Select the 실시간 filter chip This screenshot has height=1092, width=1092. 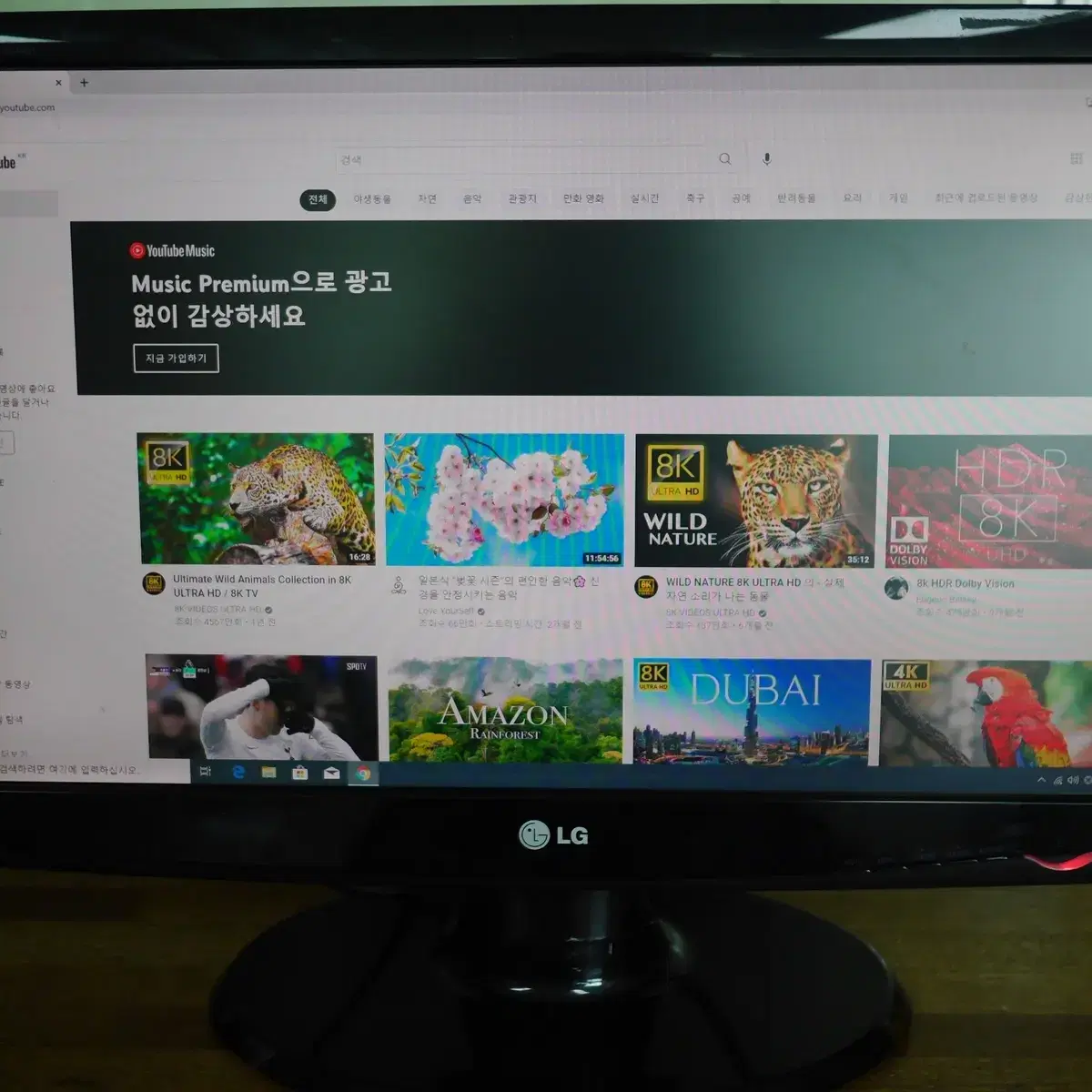click(x=644, y=197)
